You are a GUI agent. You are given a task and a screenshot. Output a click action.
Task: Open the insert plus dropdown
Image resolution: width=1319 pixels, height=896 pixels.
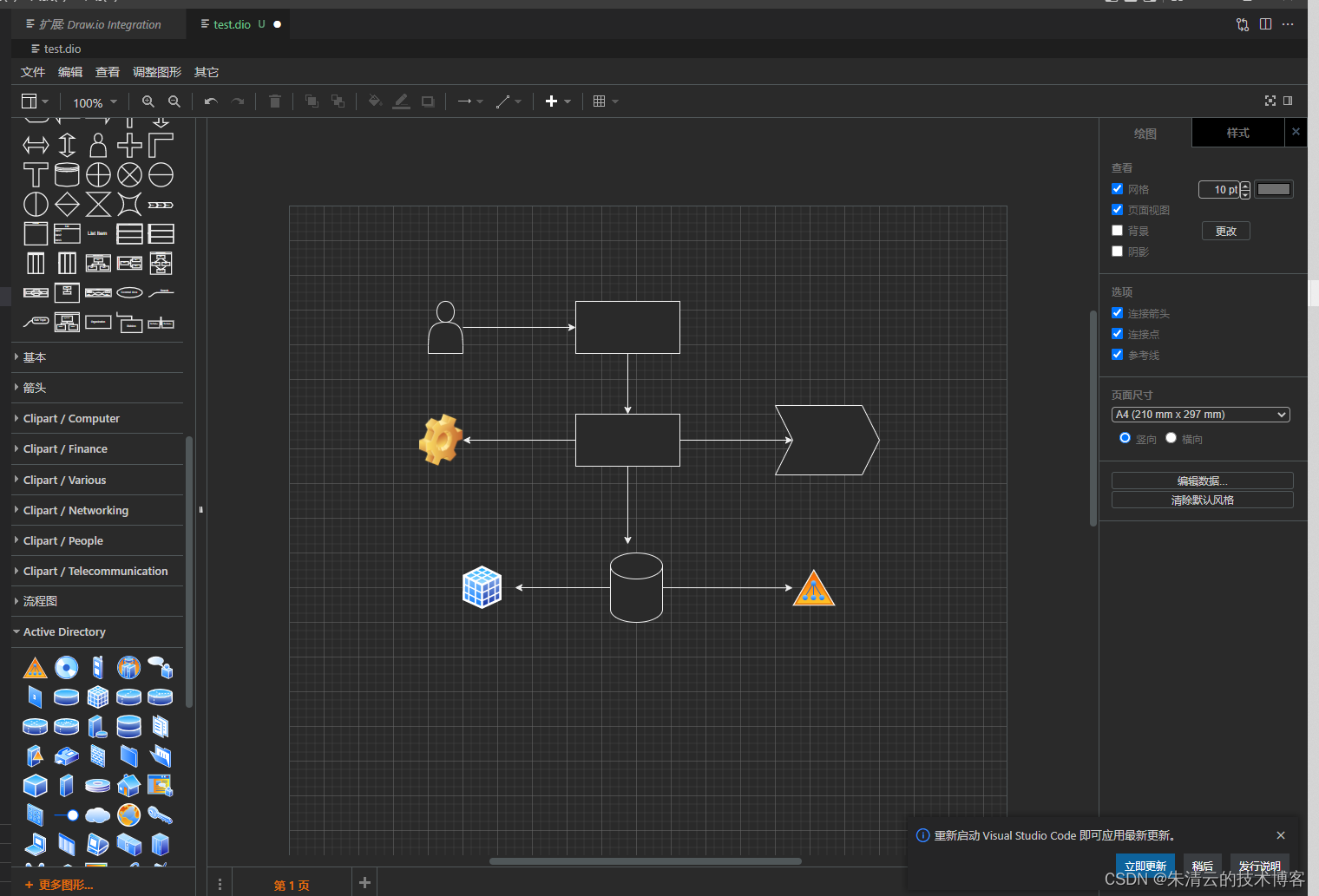point(557,101)
